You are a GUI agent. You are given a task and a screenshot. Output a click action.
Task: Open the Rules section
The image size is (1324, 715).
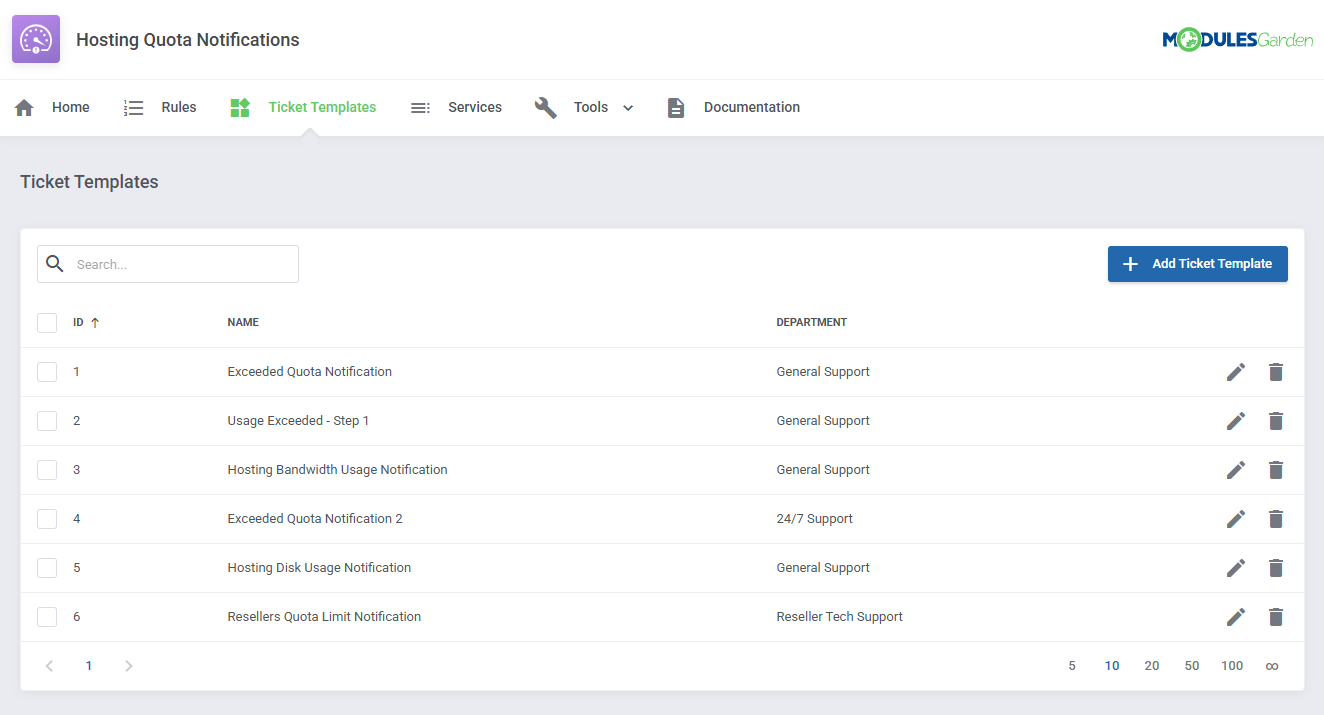178,107
